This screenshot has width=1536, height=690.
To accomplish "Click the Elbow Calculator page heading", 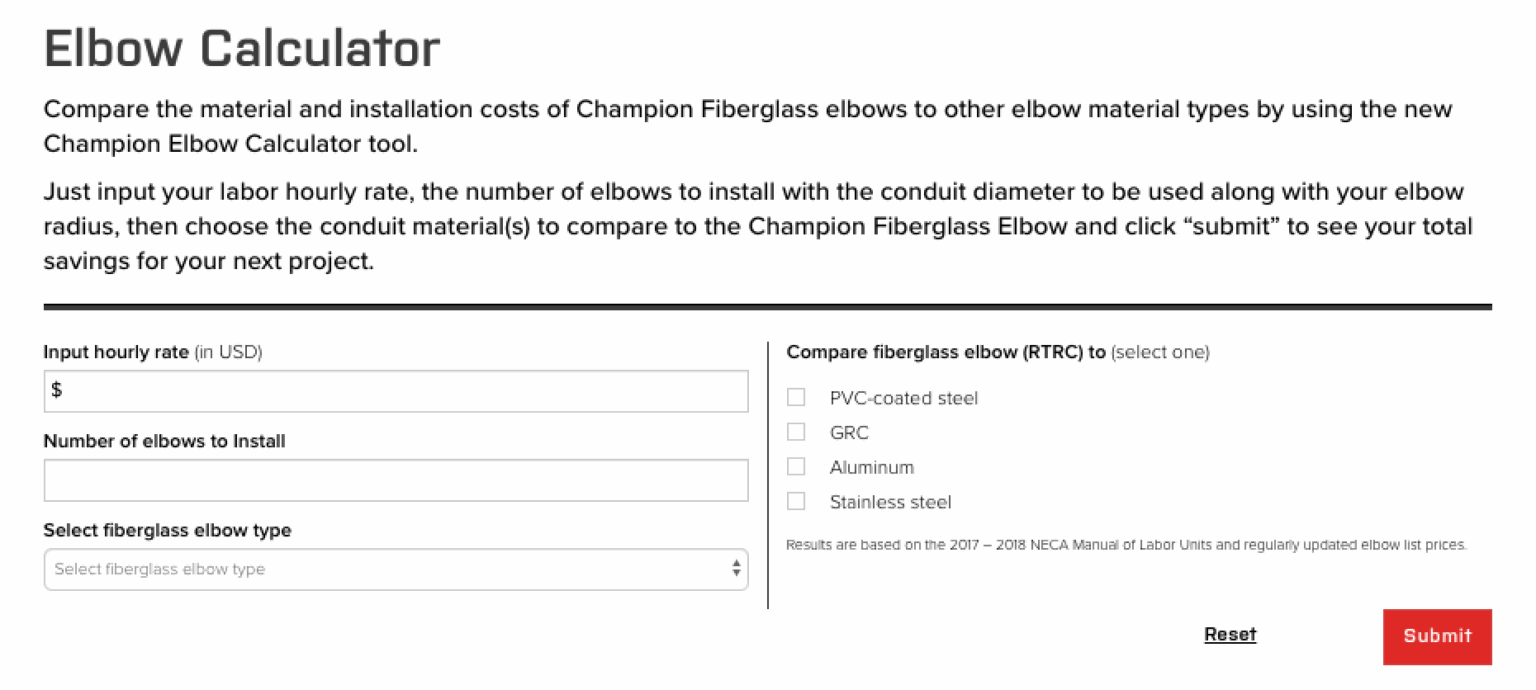I will [240, 47].
